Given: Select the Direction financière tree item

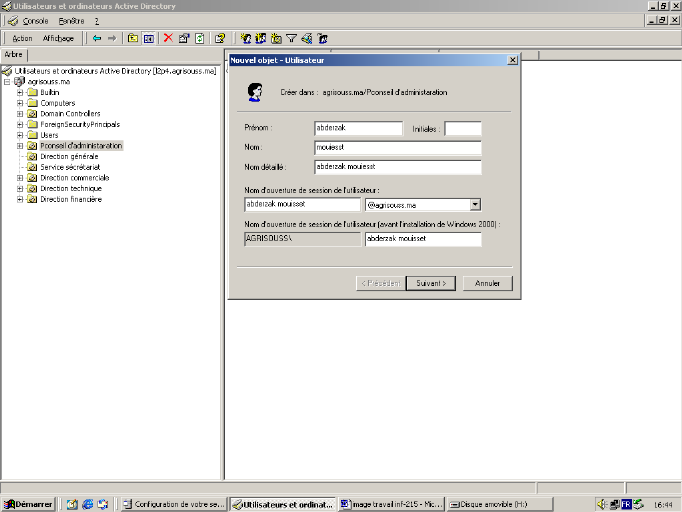Looking at the screenshot, I should [71, 199].
